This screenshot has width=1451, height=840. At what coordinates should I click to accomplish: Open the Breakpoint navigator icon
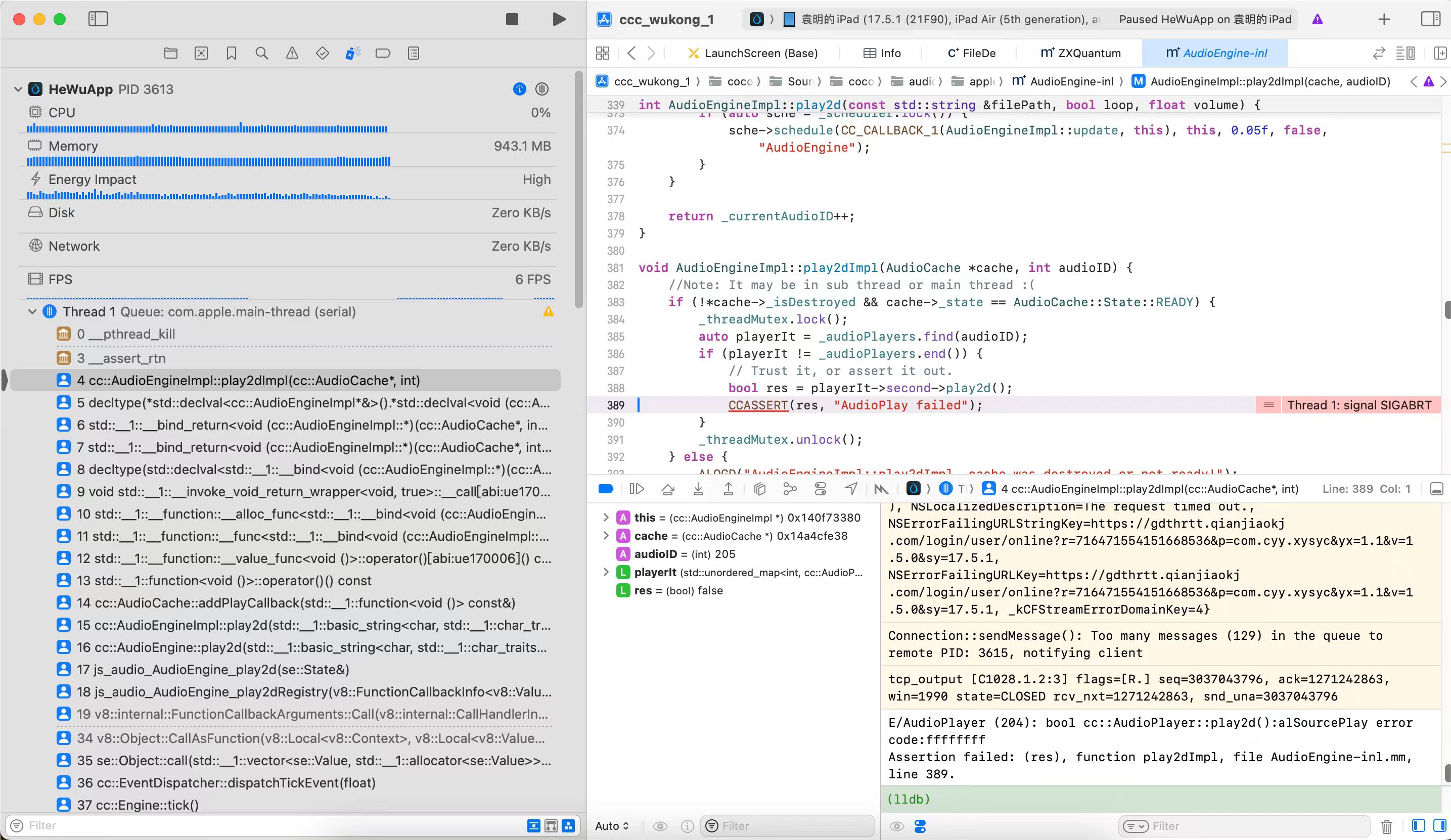click(382, 54)
